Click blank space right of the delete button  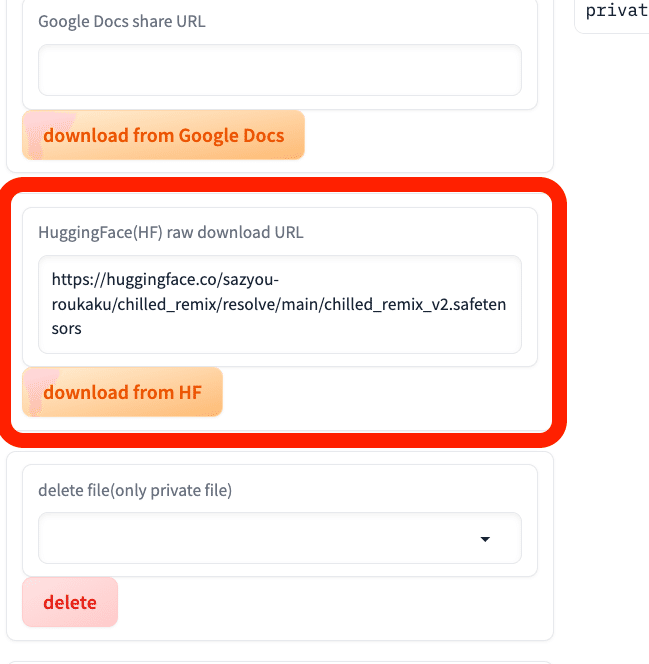(x=330, y=602)
